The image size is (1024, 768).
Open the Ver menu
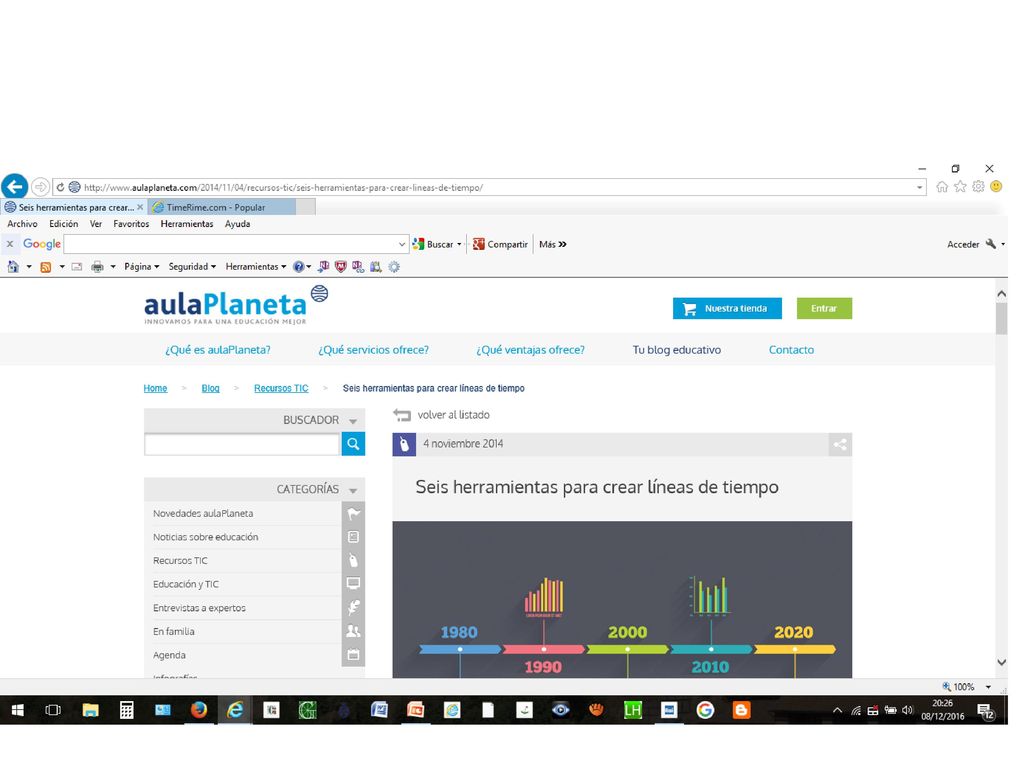click(x=96, y=223)
